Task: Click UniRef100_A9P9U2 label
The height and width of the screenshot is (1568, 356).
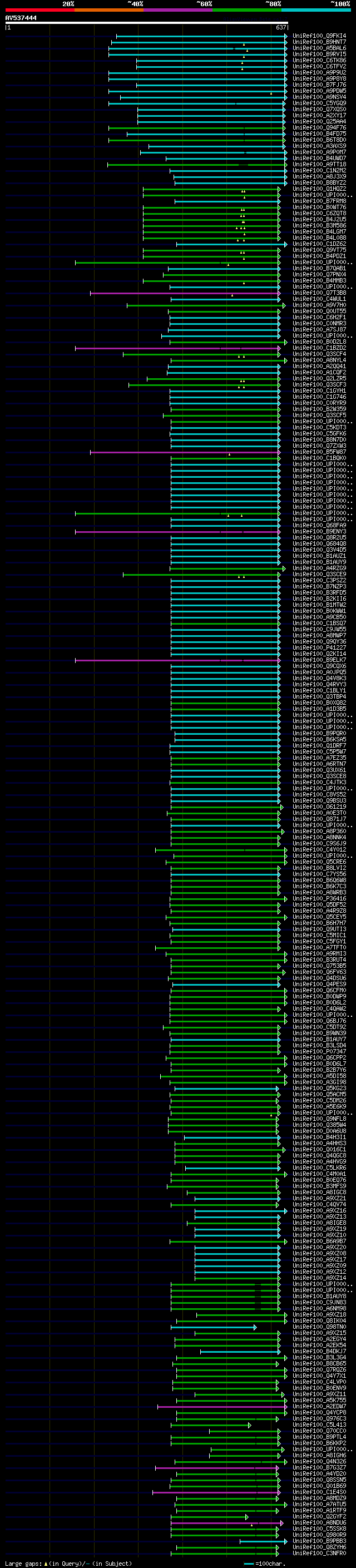Action: pos(319,72)
